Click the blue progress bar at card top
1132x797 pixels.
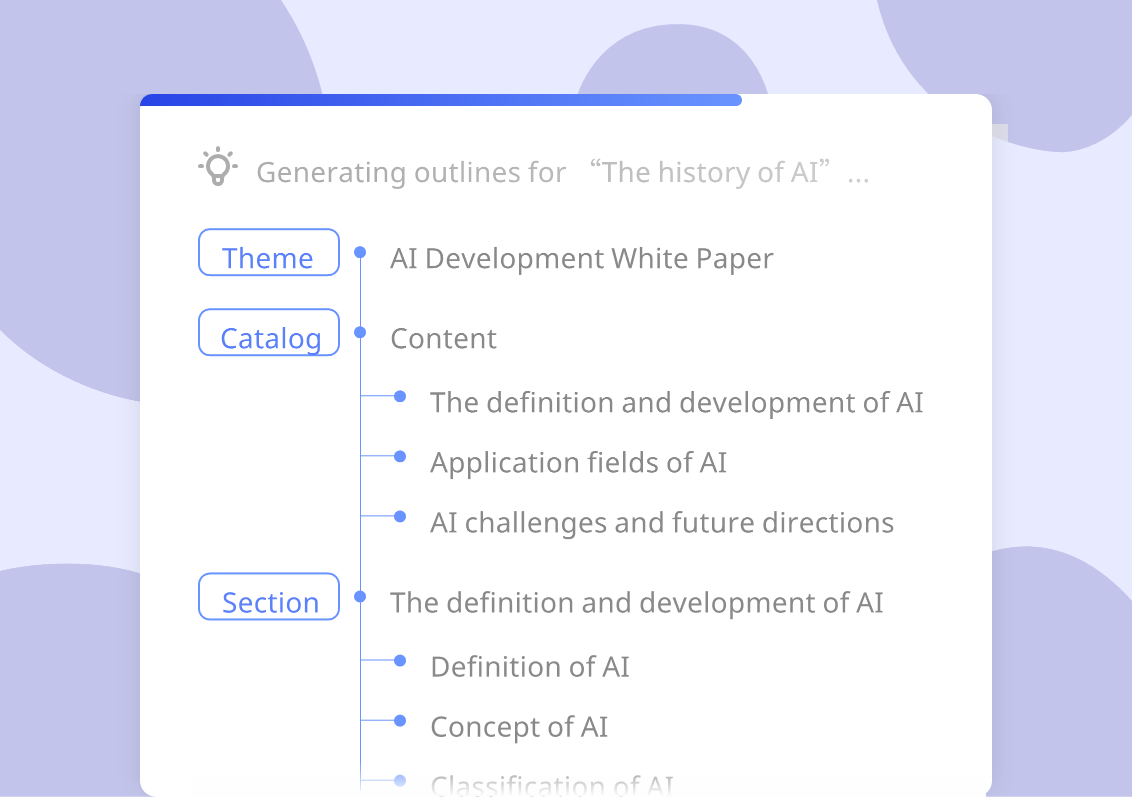pos(441,100)
